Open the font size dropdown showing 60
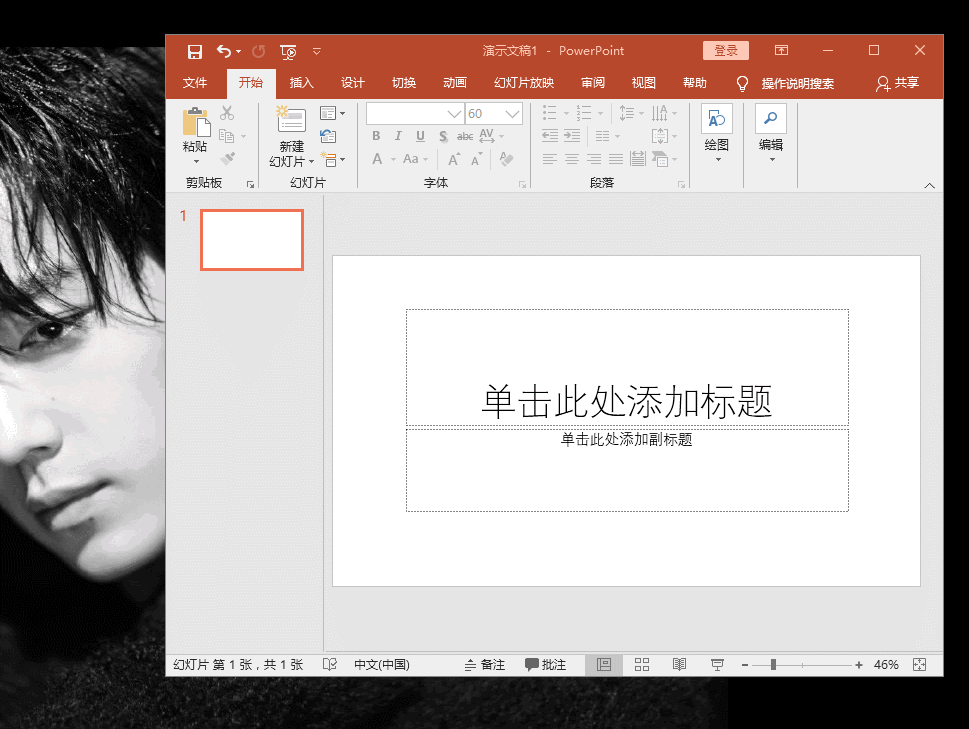The width and height of the screenshot is (969, 729). (x=512, y=114)
